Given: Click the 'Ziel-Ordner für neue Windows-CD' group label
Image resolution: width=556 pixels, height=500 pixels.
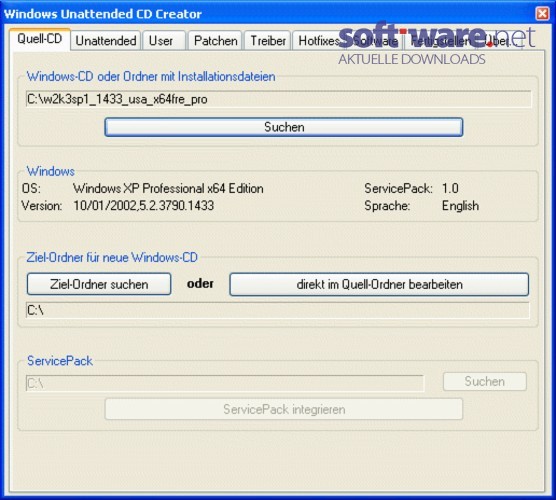Looking at the screenshot, I should [112, 257].
